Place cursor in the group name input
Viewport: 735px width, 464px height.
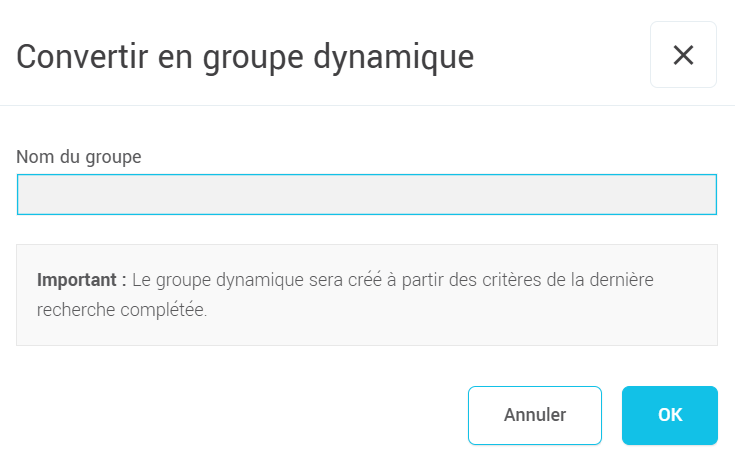pos(367,195)
